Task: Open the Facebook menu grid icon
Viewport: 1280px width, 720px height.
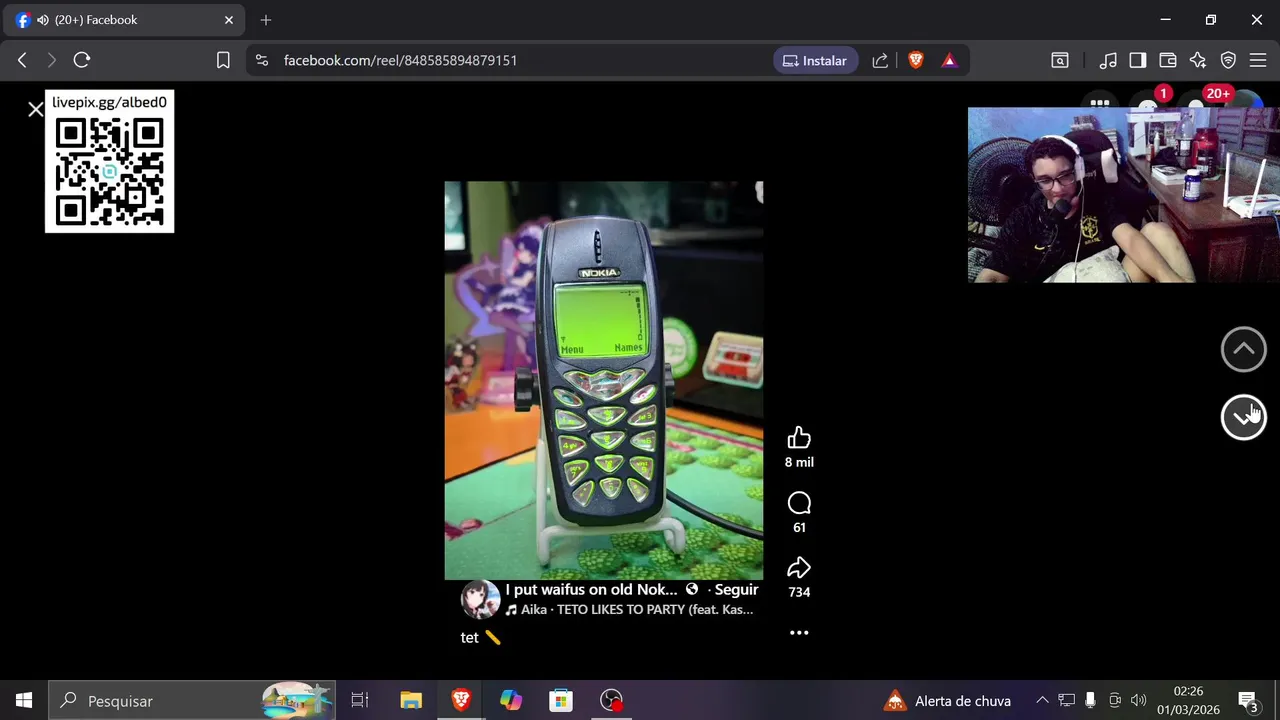Action: 1100,102
